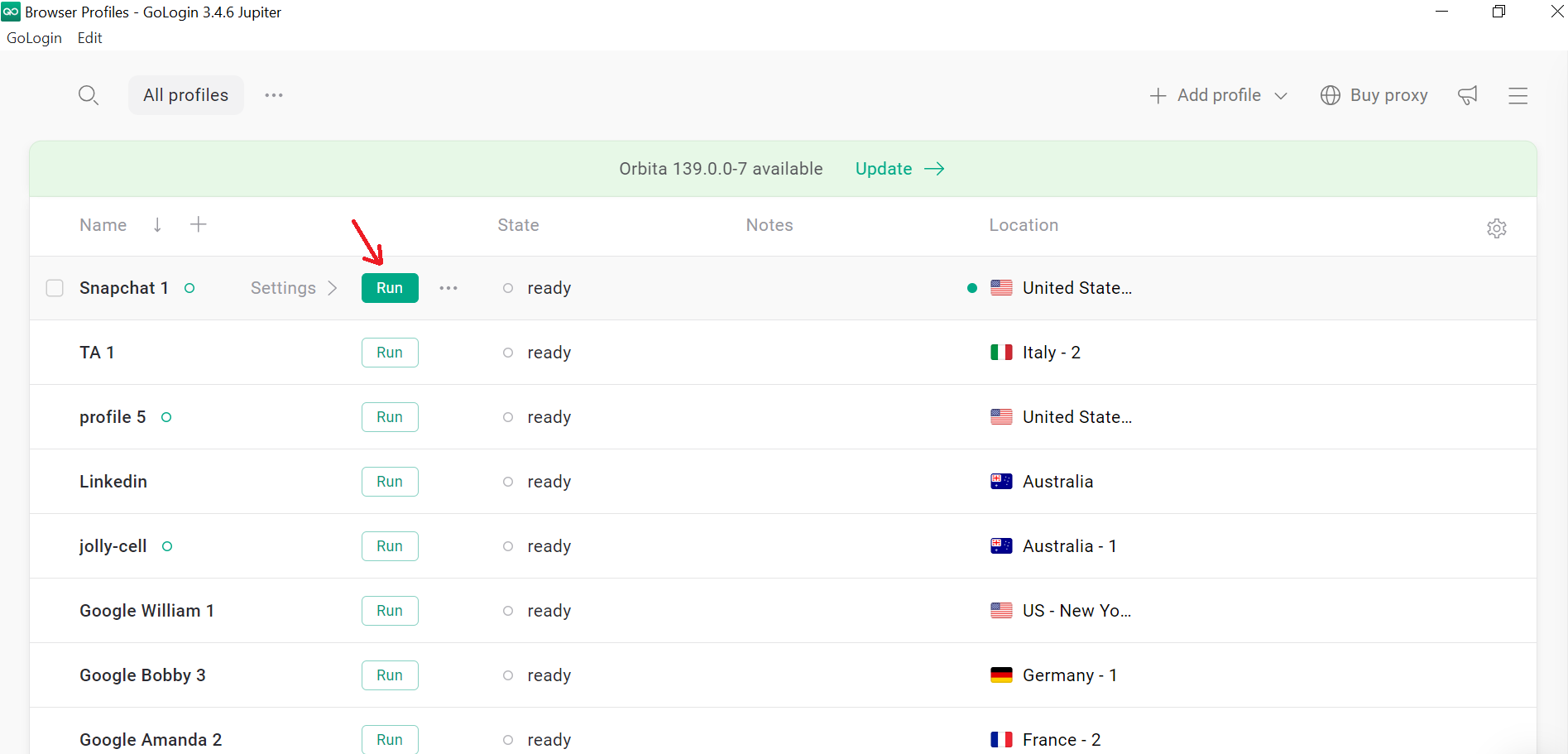Expand the Add profile dropdown arrow
1568x754 pixels.
1281,96
